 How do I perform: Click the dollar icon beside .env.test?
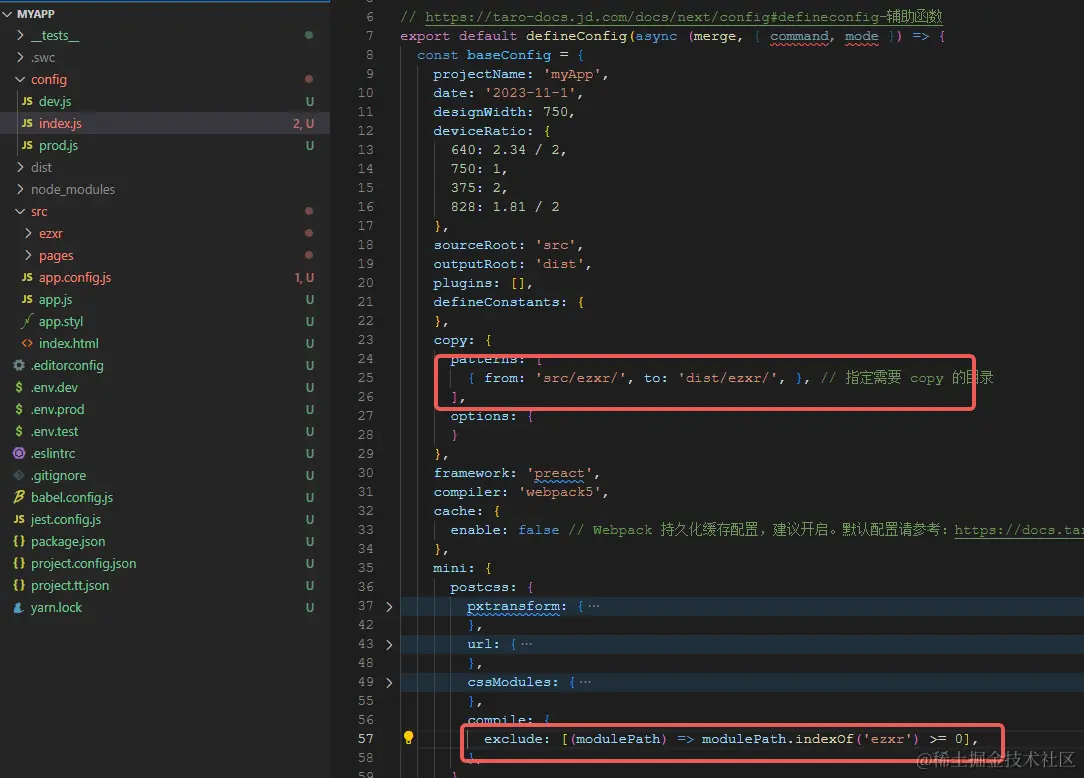click(x=19, y=432)
